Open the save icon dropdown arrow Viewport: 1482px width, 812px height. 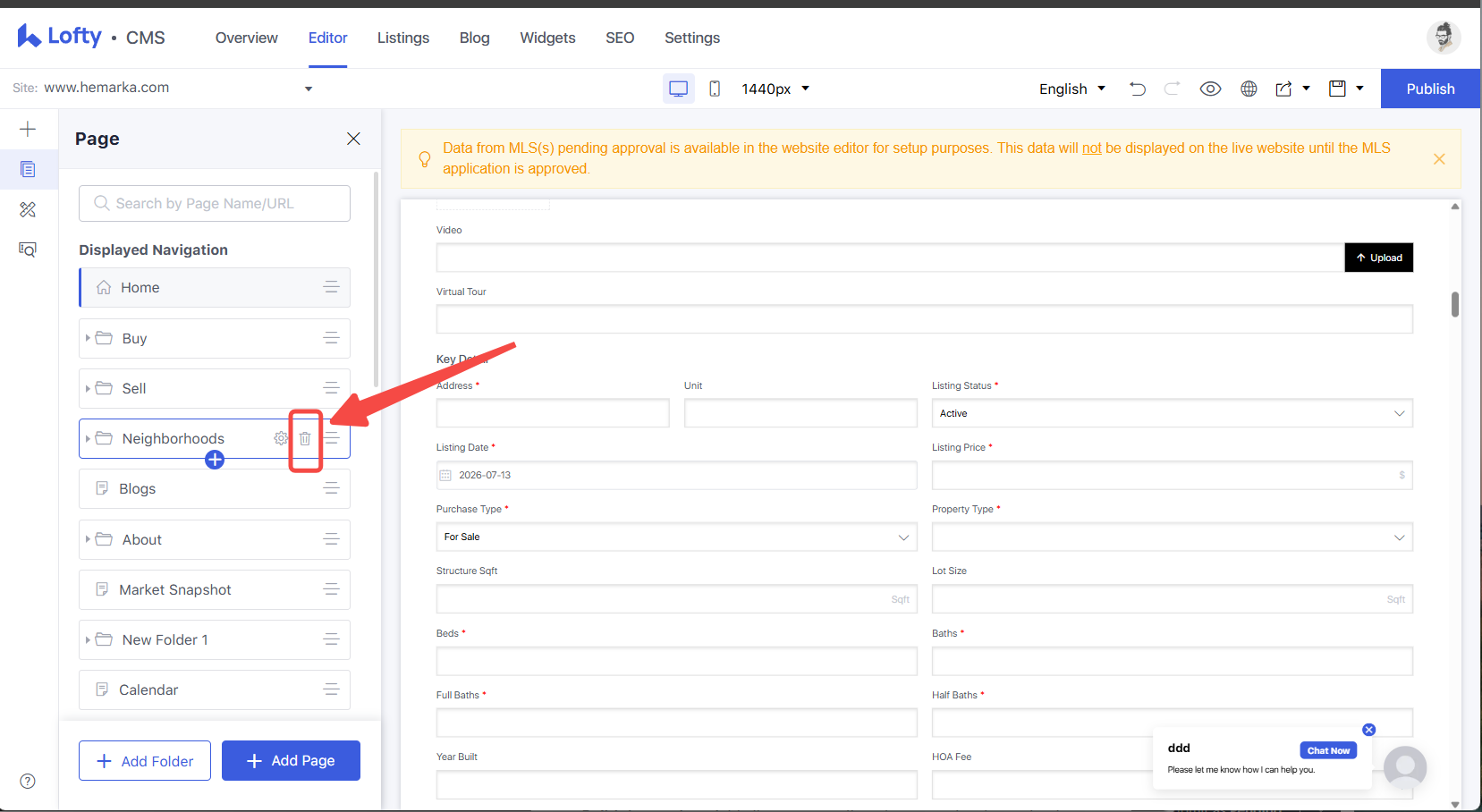[1359, 89]
